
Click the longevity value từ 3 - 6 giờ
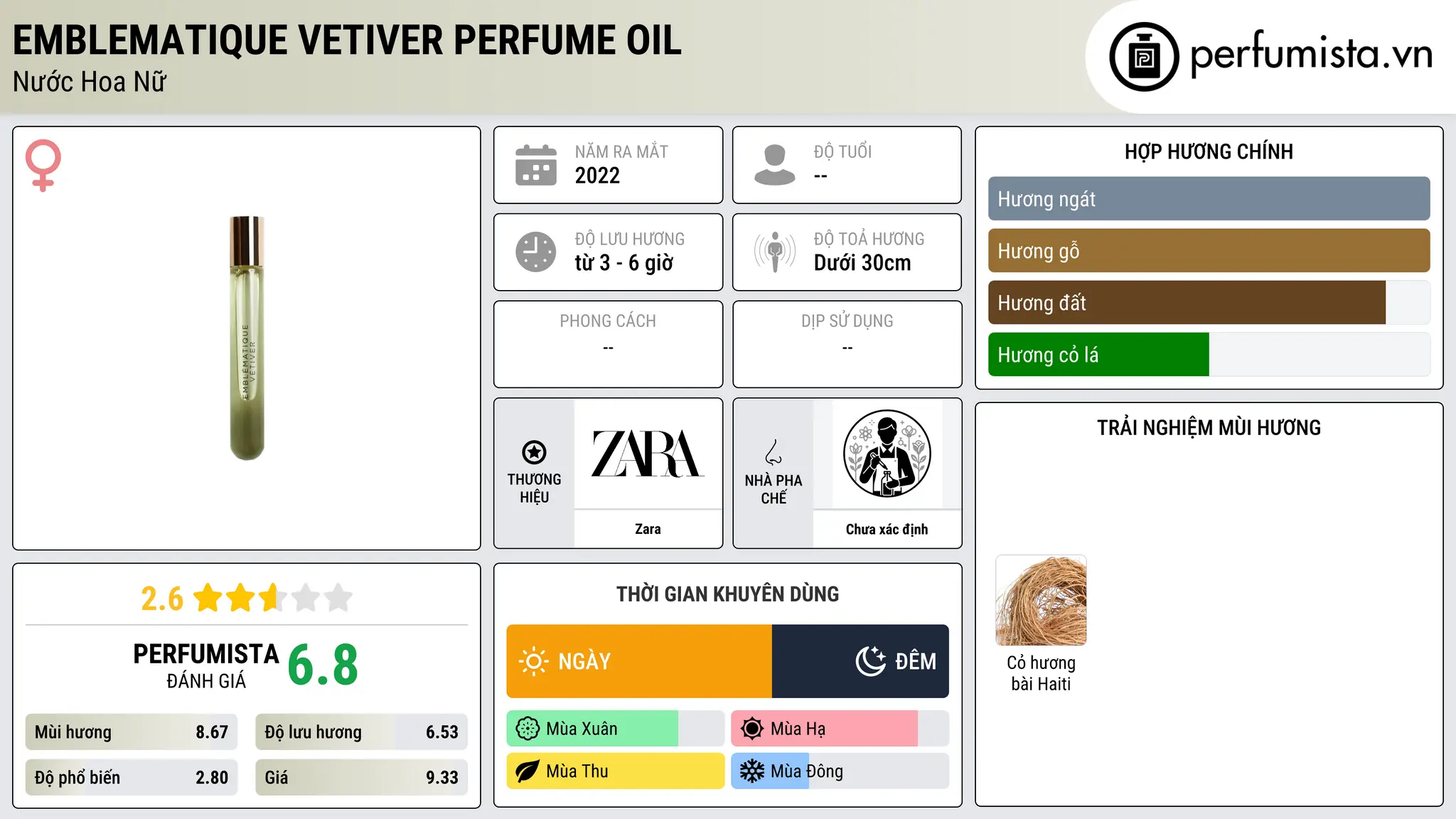click(623, 263)
